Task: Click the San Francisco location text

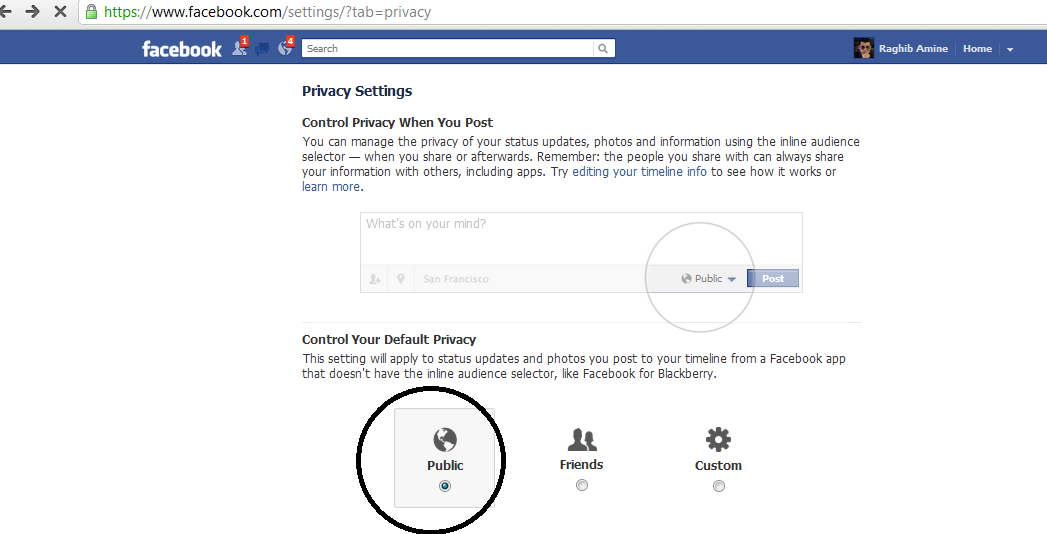Action: point(456,279)
